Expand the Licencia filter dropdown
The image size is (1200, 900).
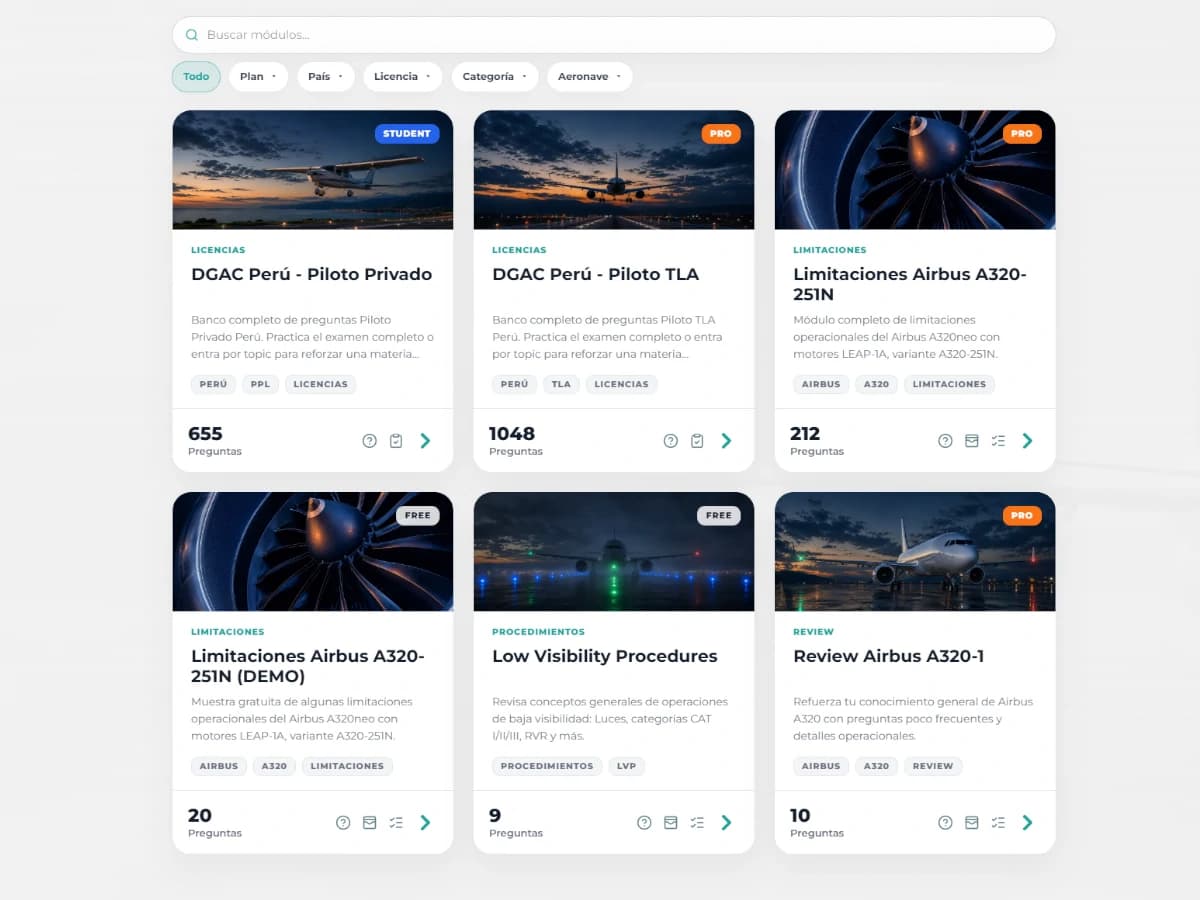(x=402, y=77)
